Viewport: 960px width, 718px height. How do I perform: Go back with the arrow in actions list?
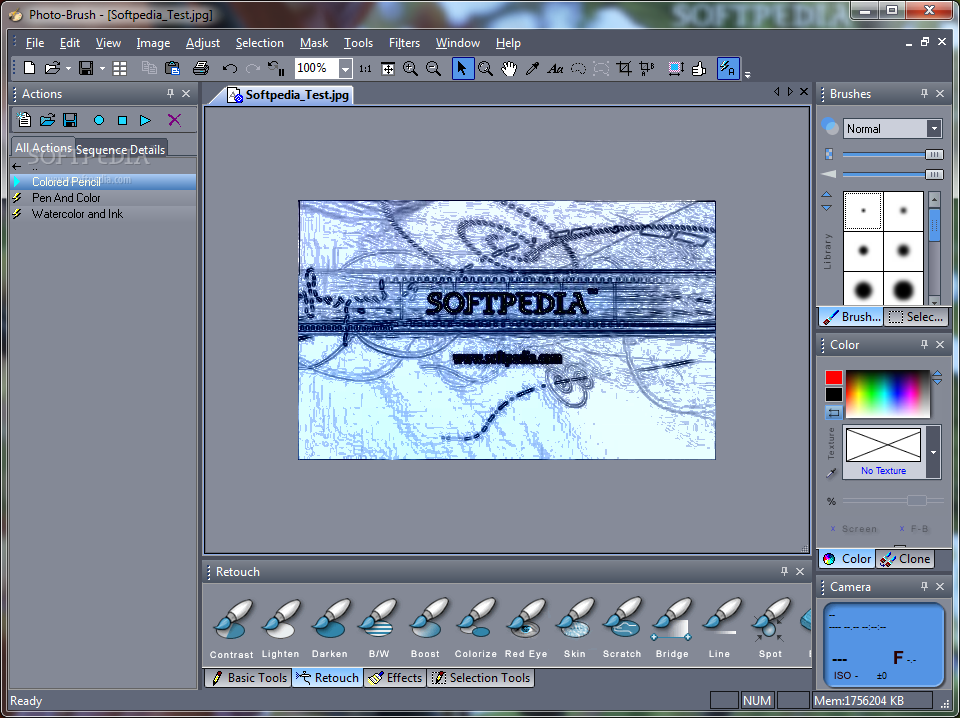17,166
